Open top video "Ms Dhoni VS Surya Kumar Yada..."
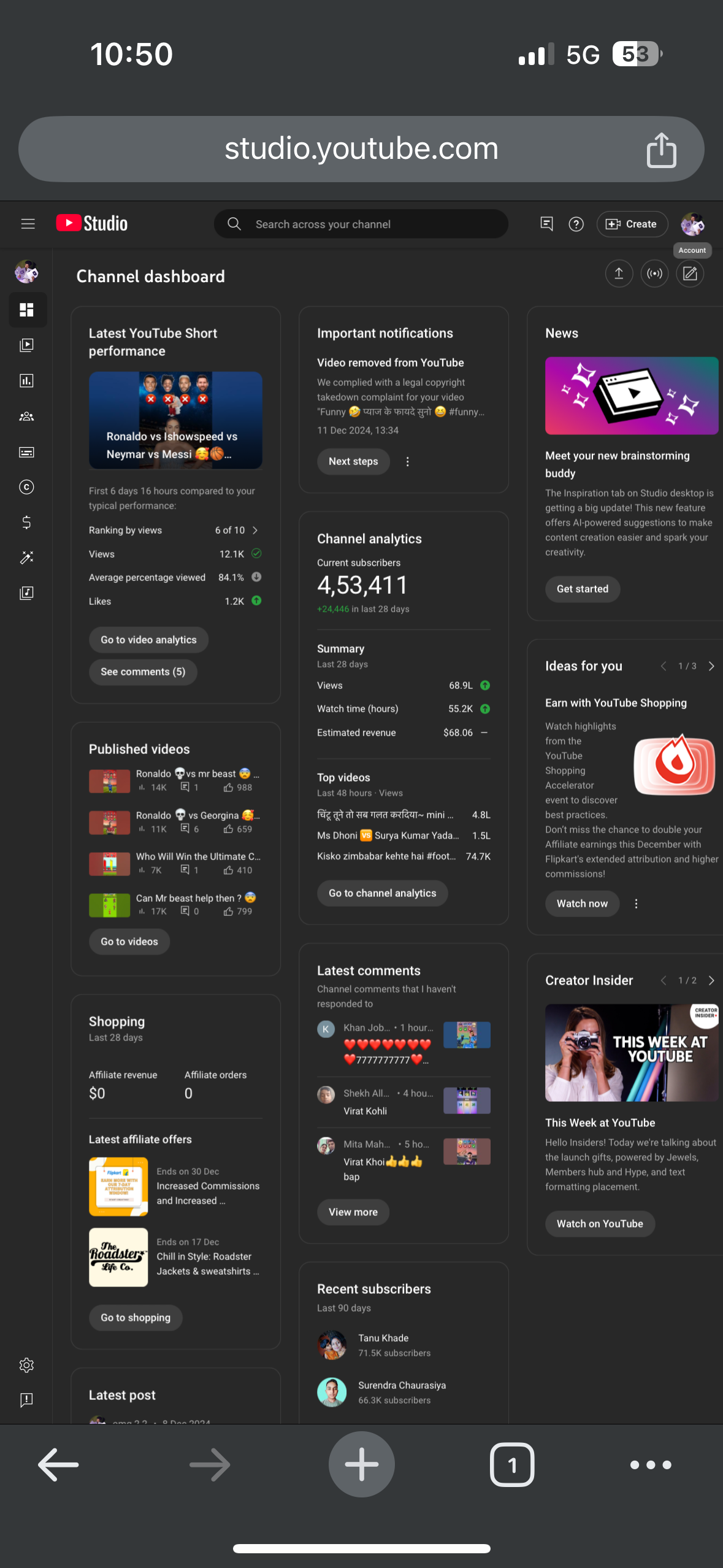Image resolution: width=723 pixels, height=1568 pixels. point(404,836)
